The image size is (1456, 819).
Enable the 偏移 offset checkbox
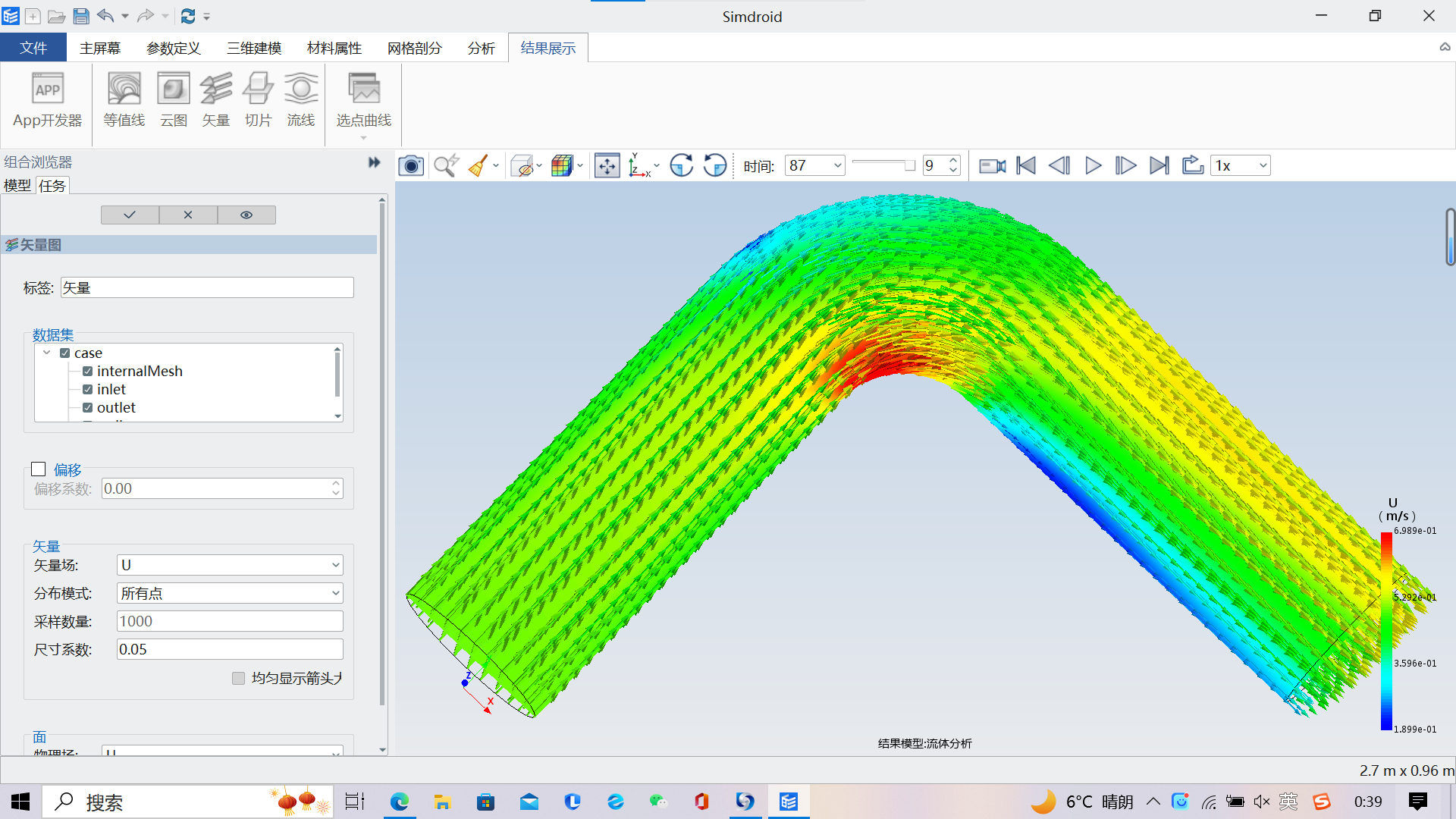point(39,469)
